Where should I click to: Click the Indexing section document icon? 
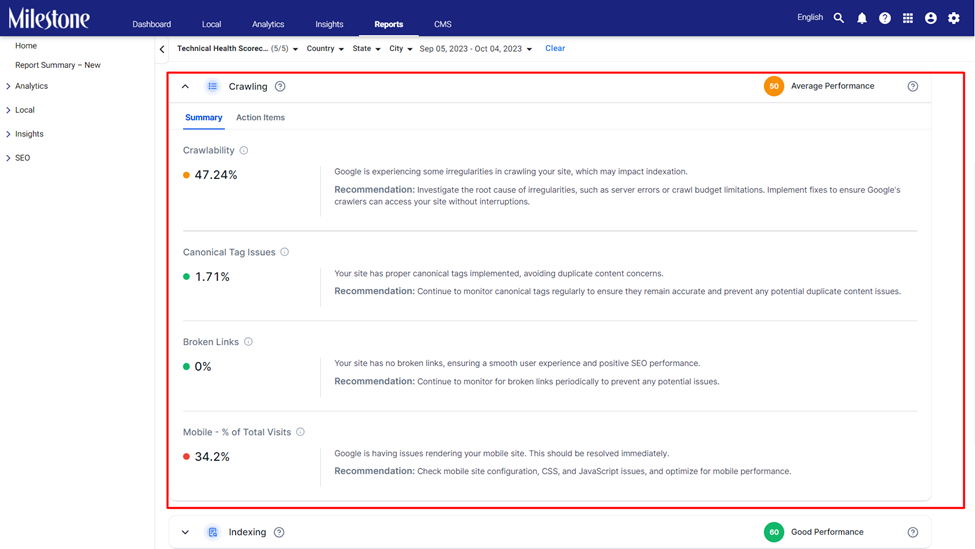coord(213,532)
